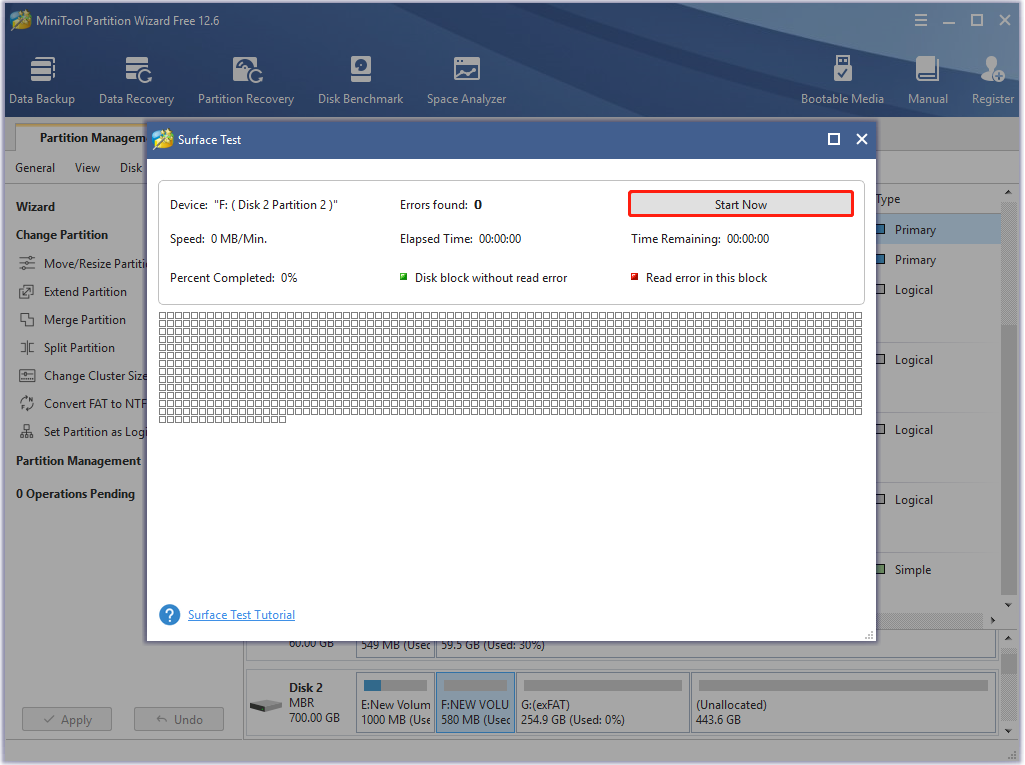The width and height of the screenshot is (1025, 765).
Task: Open Partition Recovery tool
Action: 246,80
